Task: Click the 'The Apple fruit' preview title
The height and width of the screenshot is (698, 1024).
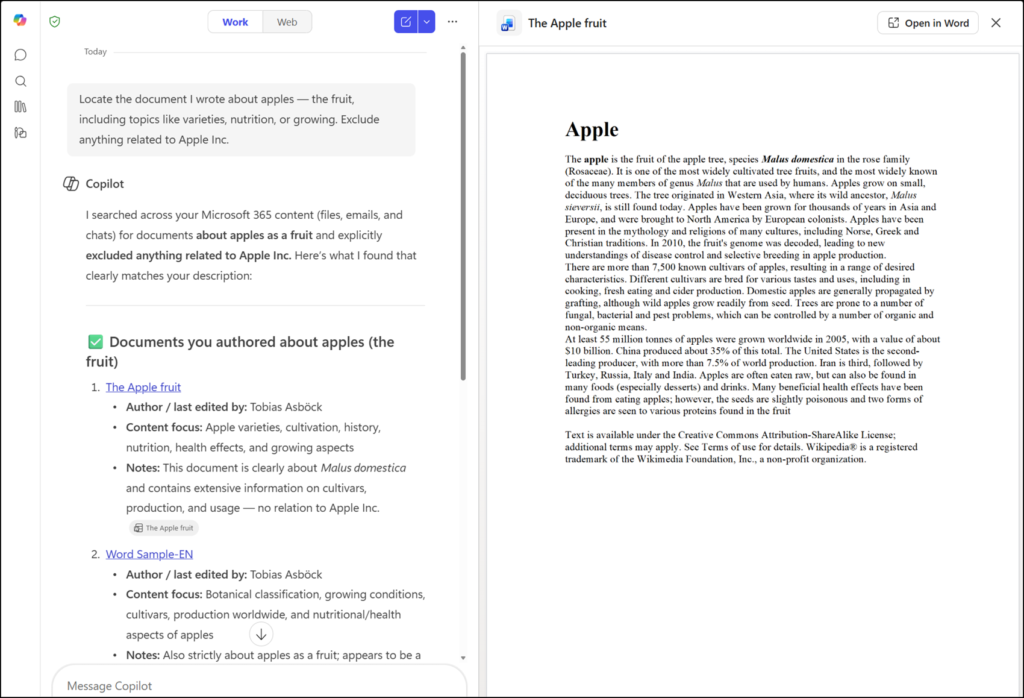Action: pyautogui.click(x=567, y=24)
